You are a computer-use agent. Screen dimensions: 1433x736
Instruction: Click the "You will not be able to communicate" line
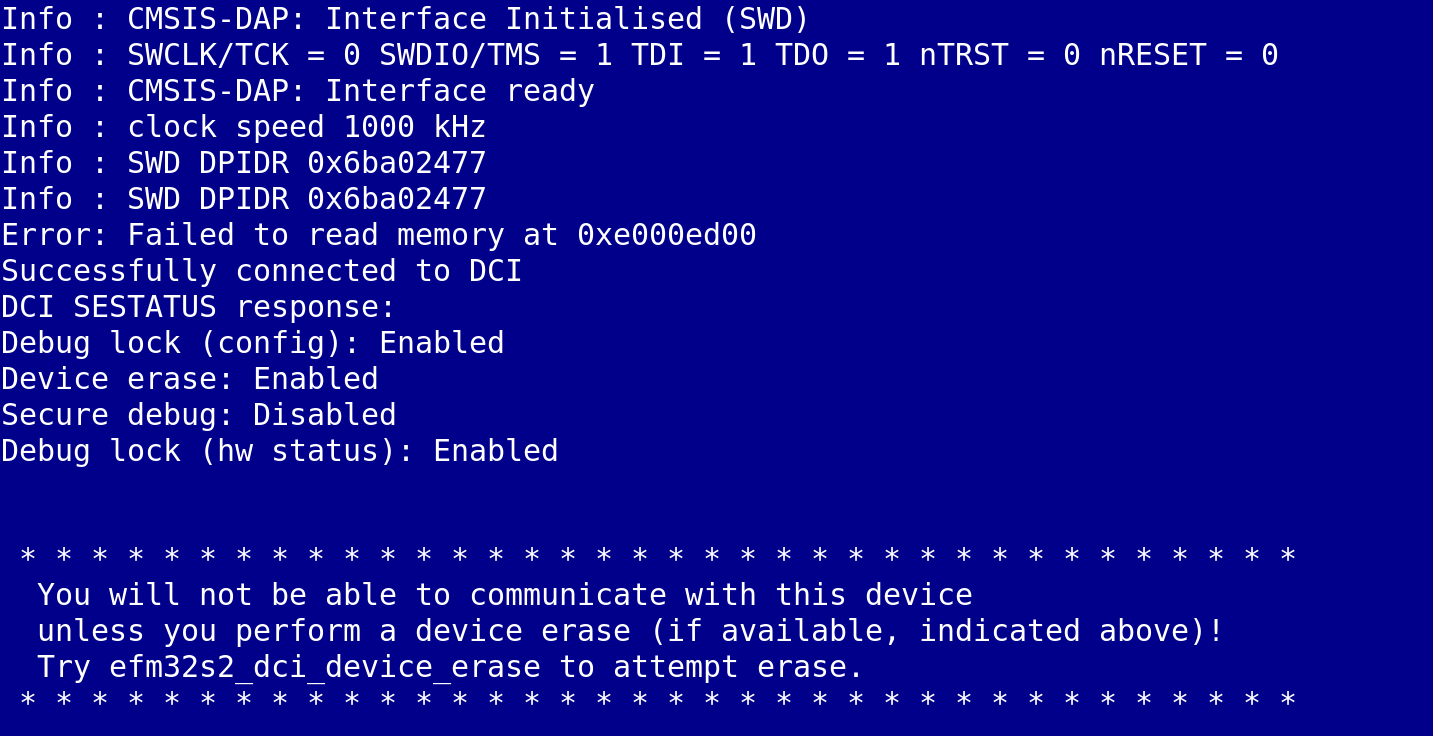pyautogui.click(x=505, y=595)
